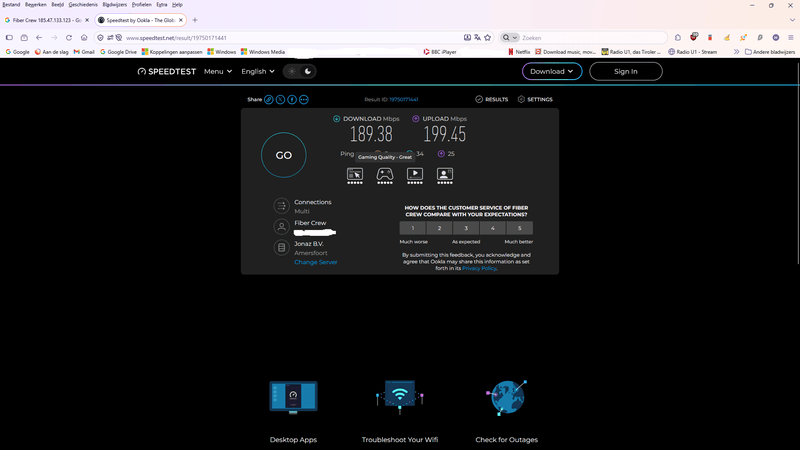Viewport: 800px width, 450px height.
Task: Click the Sign In button
Action: 626,71
